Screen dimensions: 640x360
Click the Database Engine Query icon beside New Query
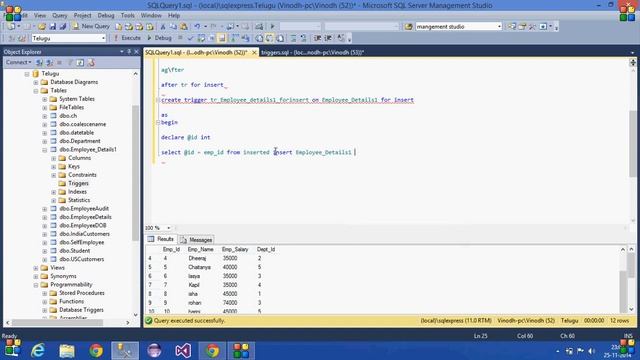point(118,27)
